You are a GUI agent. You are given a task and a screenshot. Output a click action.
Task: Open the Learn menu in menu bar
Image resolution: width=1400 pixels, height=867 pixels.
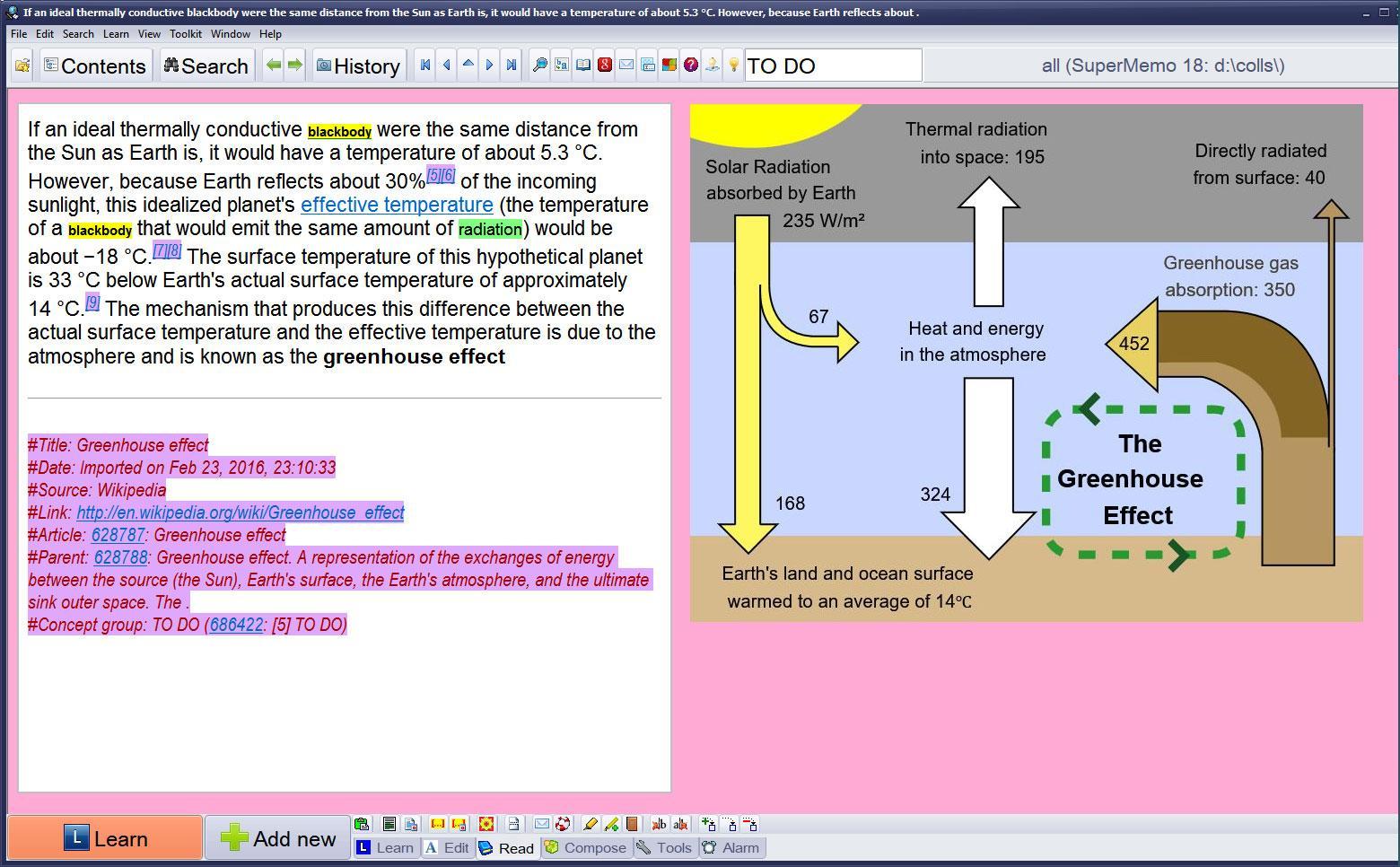116,34
